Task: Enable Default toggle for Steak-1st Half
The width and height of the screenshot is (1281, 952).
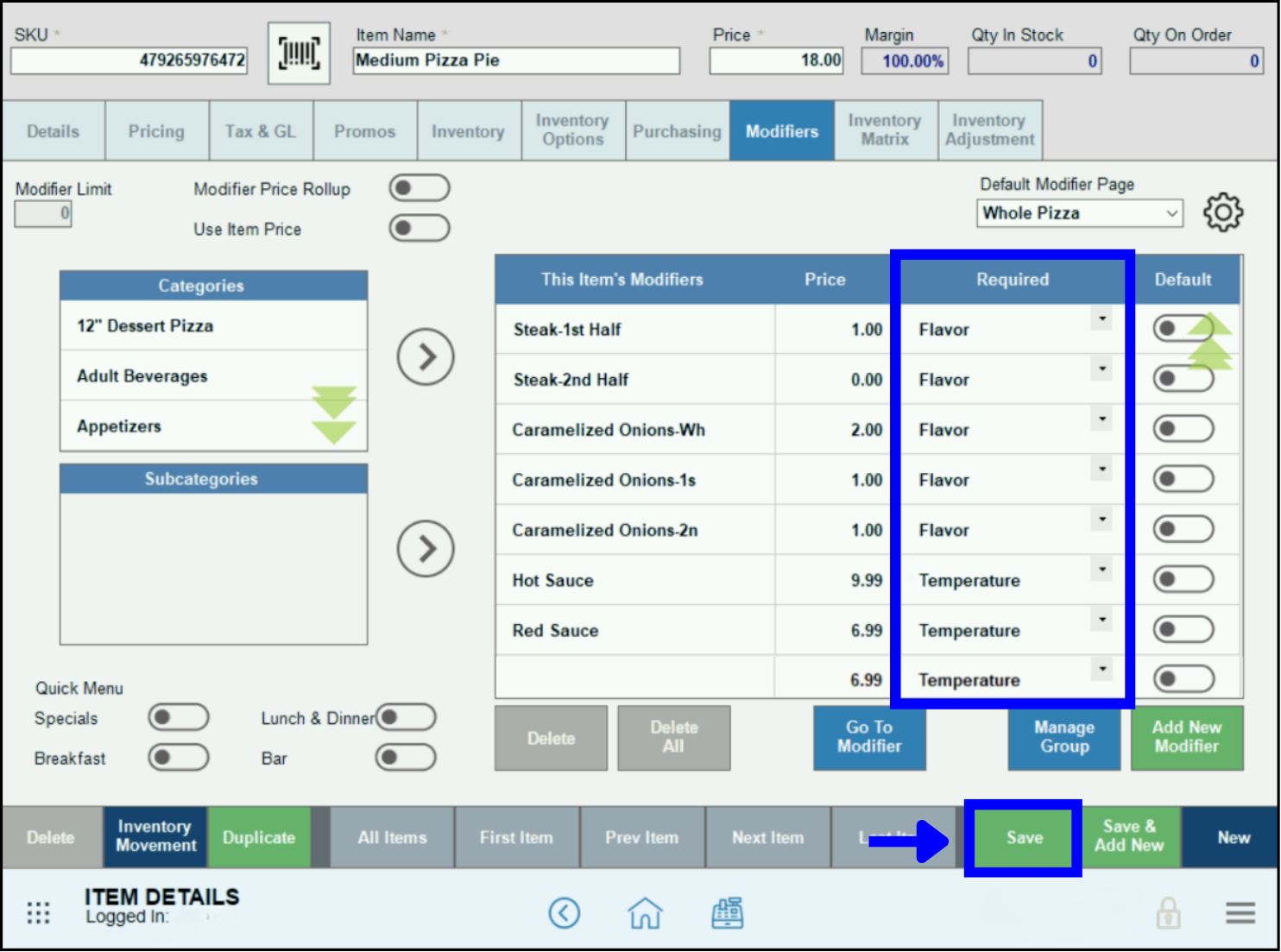Action: (1183, 329)
